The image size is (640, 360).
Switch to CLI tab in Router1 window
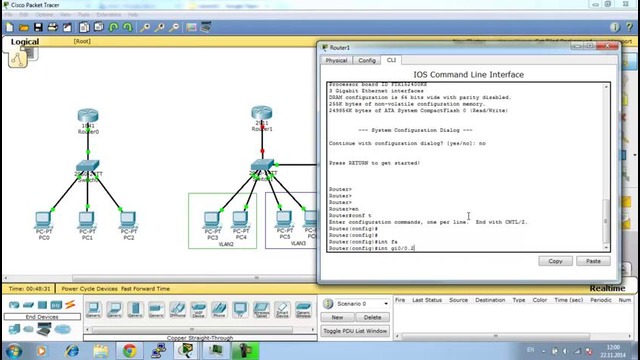(x=391, y=60)
